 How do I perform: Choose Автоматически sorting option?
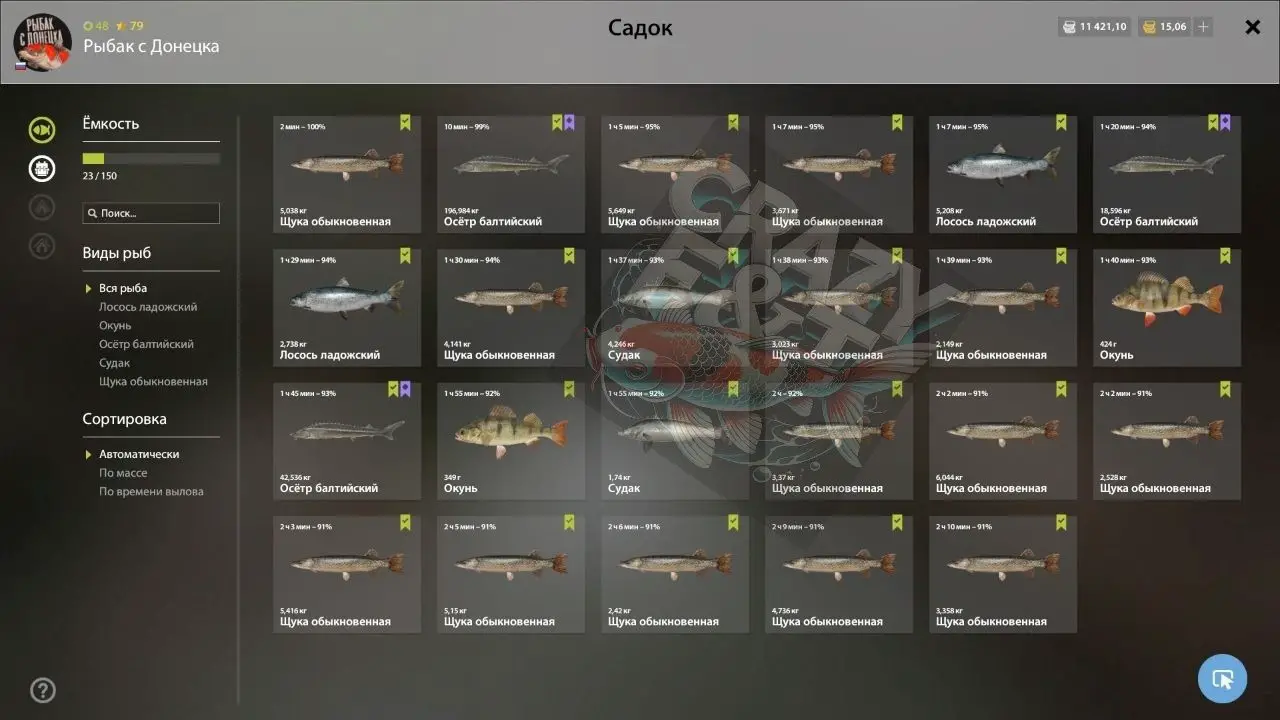pos(139,454)
